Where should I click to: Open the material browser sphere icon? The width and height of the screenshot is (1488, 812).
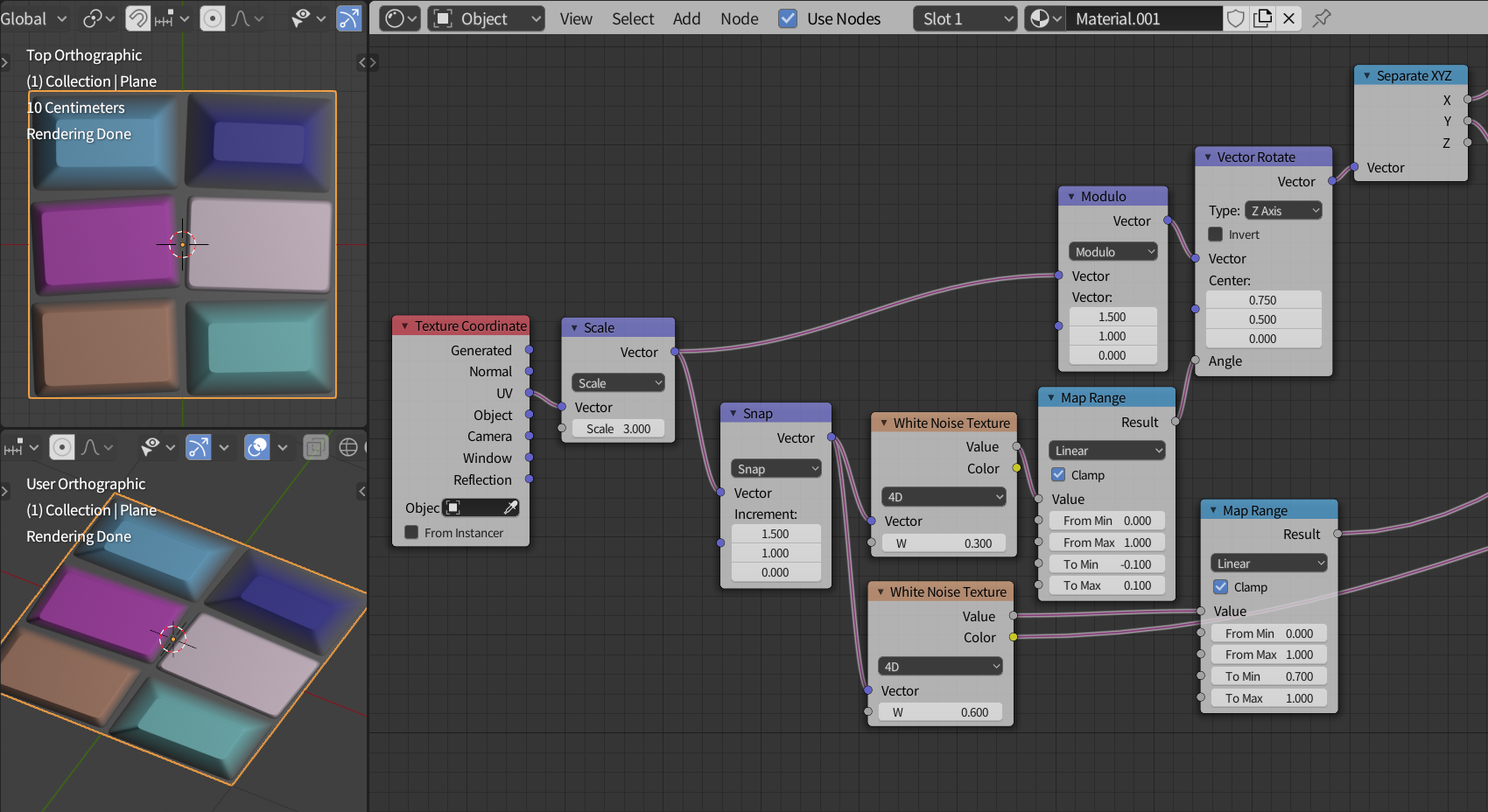coord(1041,17)
